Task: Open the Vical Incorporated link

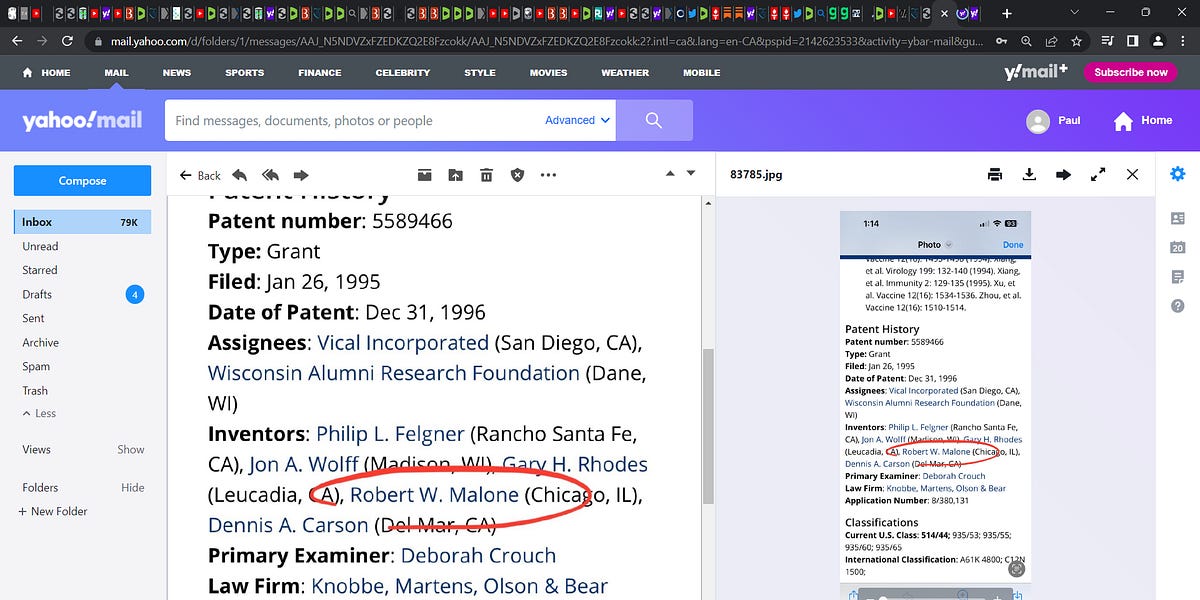Action: (402, 342)
